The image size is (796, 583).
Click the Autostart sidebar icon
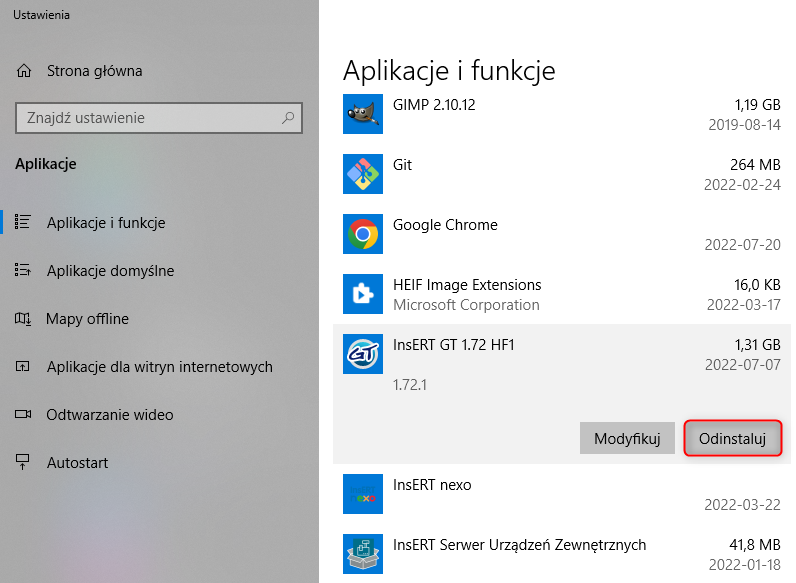pos(23,462)
